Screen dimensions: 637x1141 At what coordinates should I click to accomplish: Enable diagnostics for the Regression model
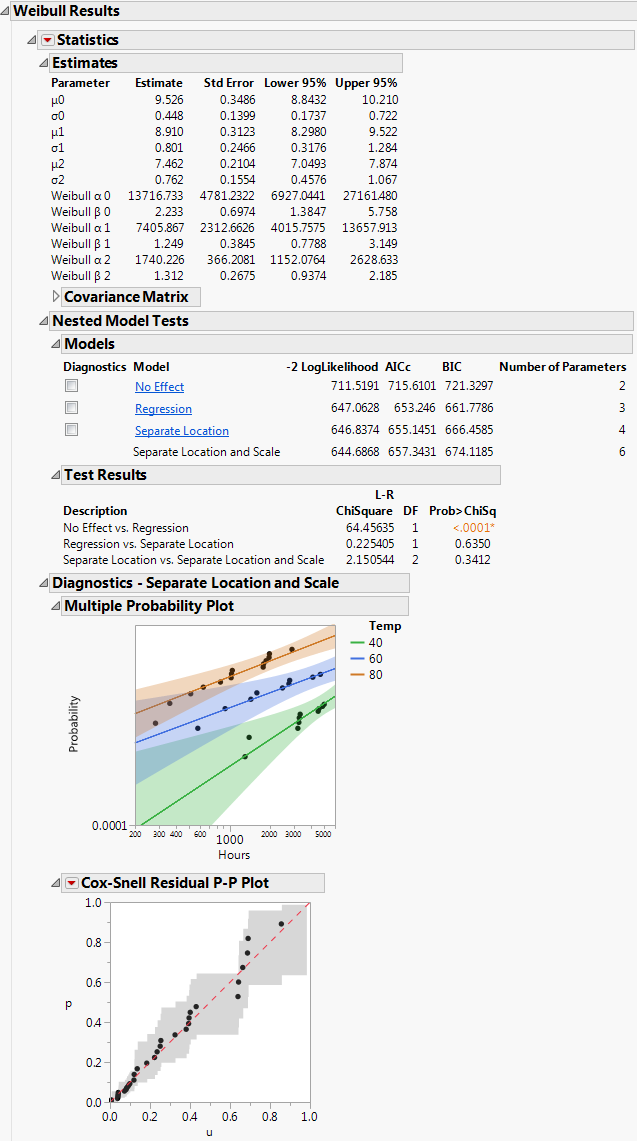(x=72, y=408)
